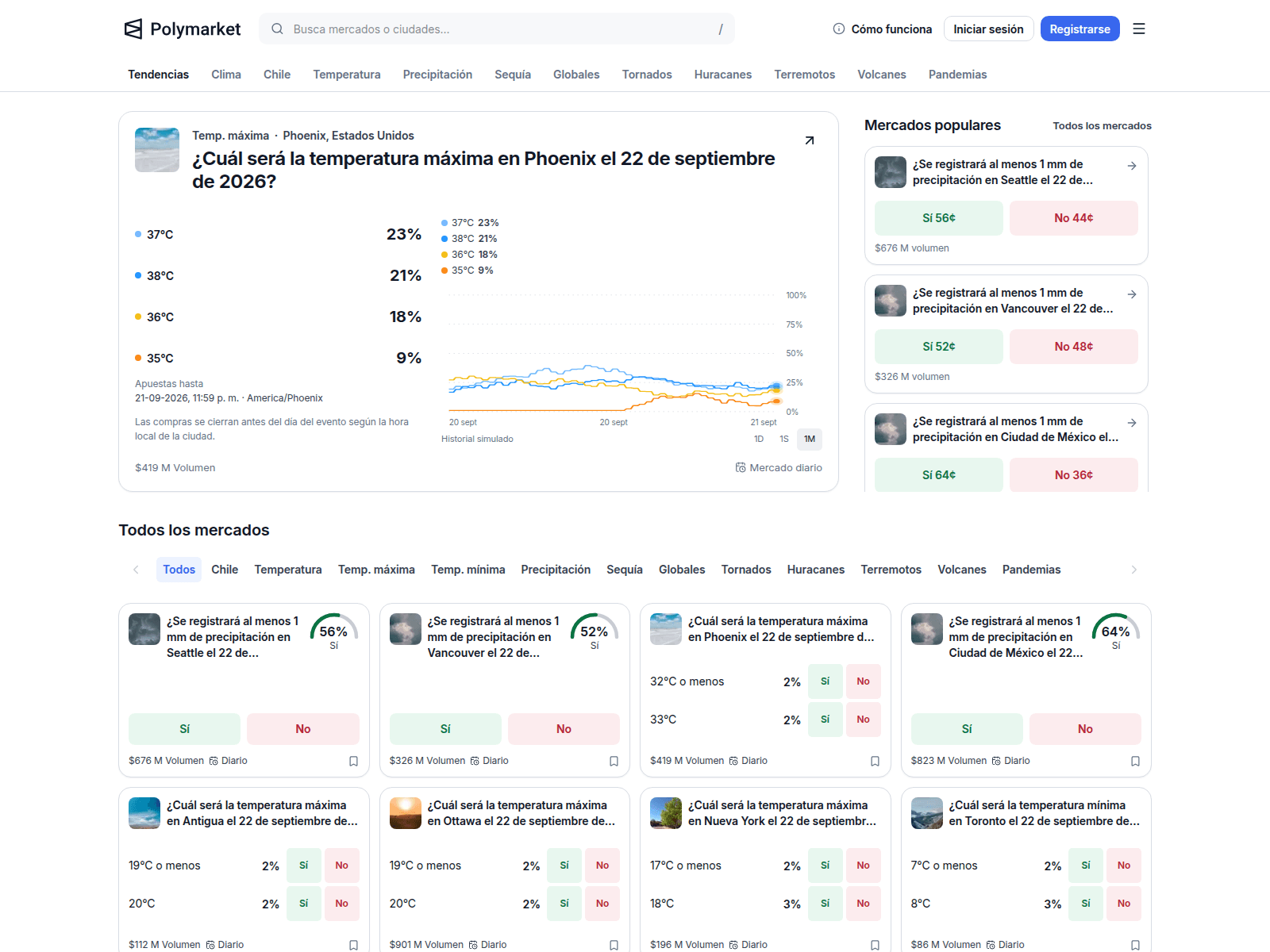The height and width of the screenshot is (952, 1270).
Task: Filter all markets by Volcanes chip
Action: click(x=962, y=570)
